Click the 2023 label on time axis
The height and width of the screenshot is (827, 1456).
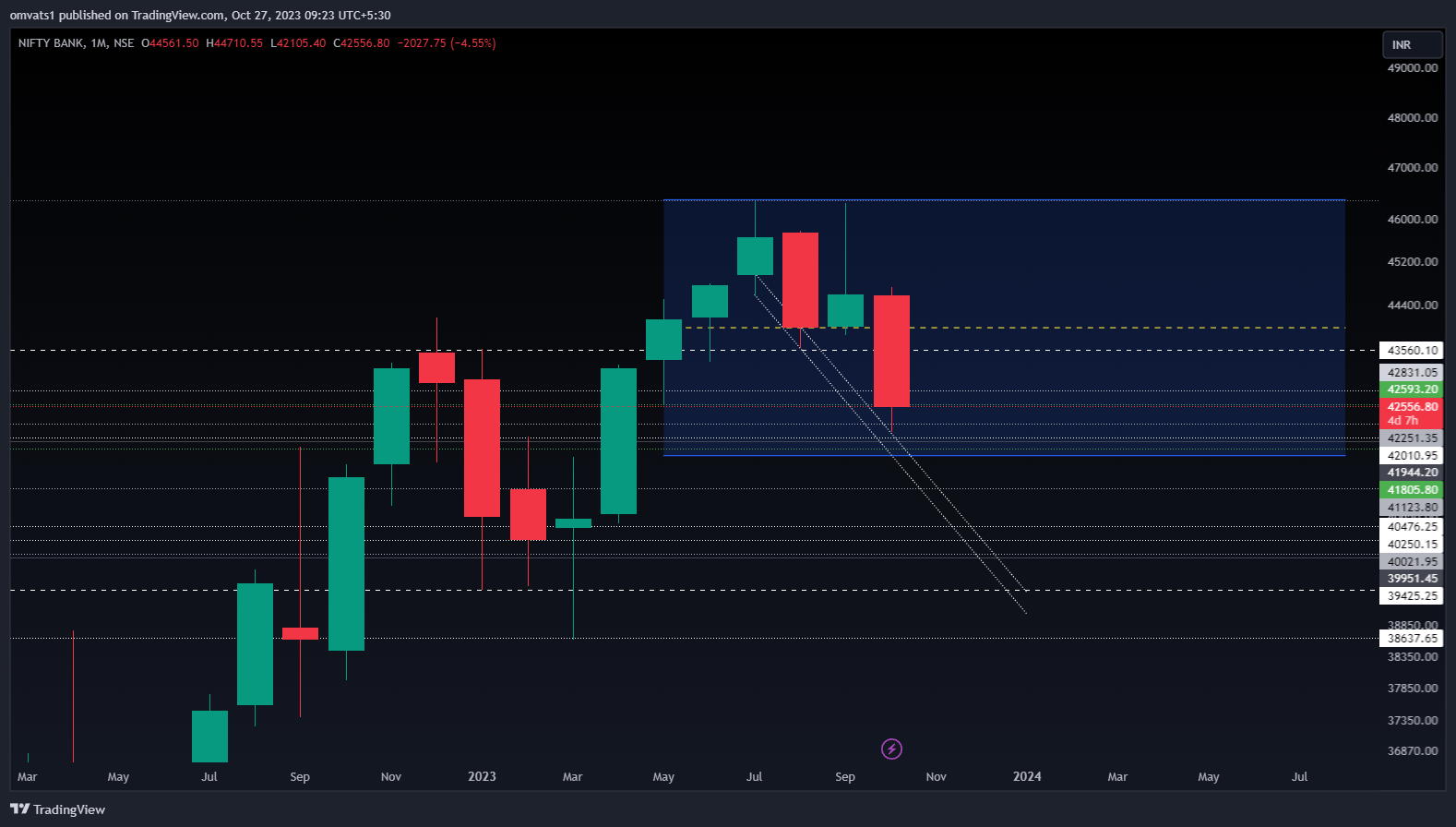coord(482,776)
